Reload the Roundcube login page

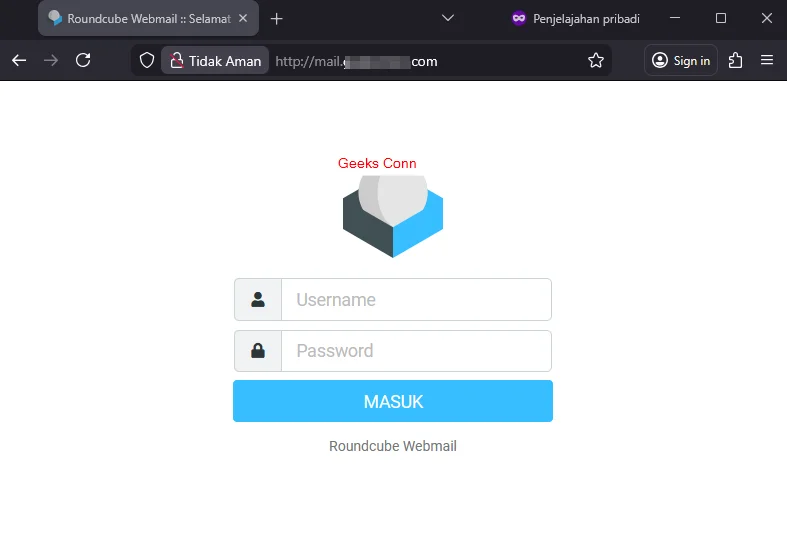pos(83,61)
